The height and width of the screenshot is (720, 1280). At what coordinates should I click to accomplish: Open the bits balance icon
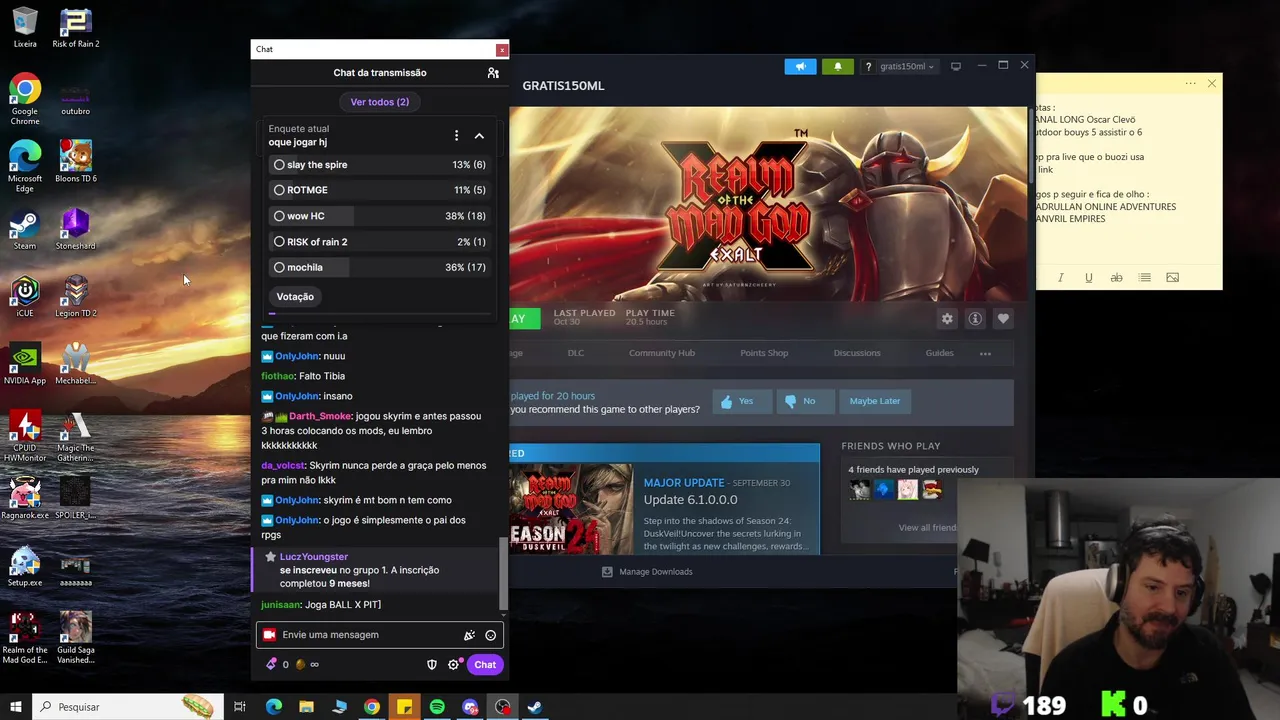[271, 664]
